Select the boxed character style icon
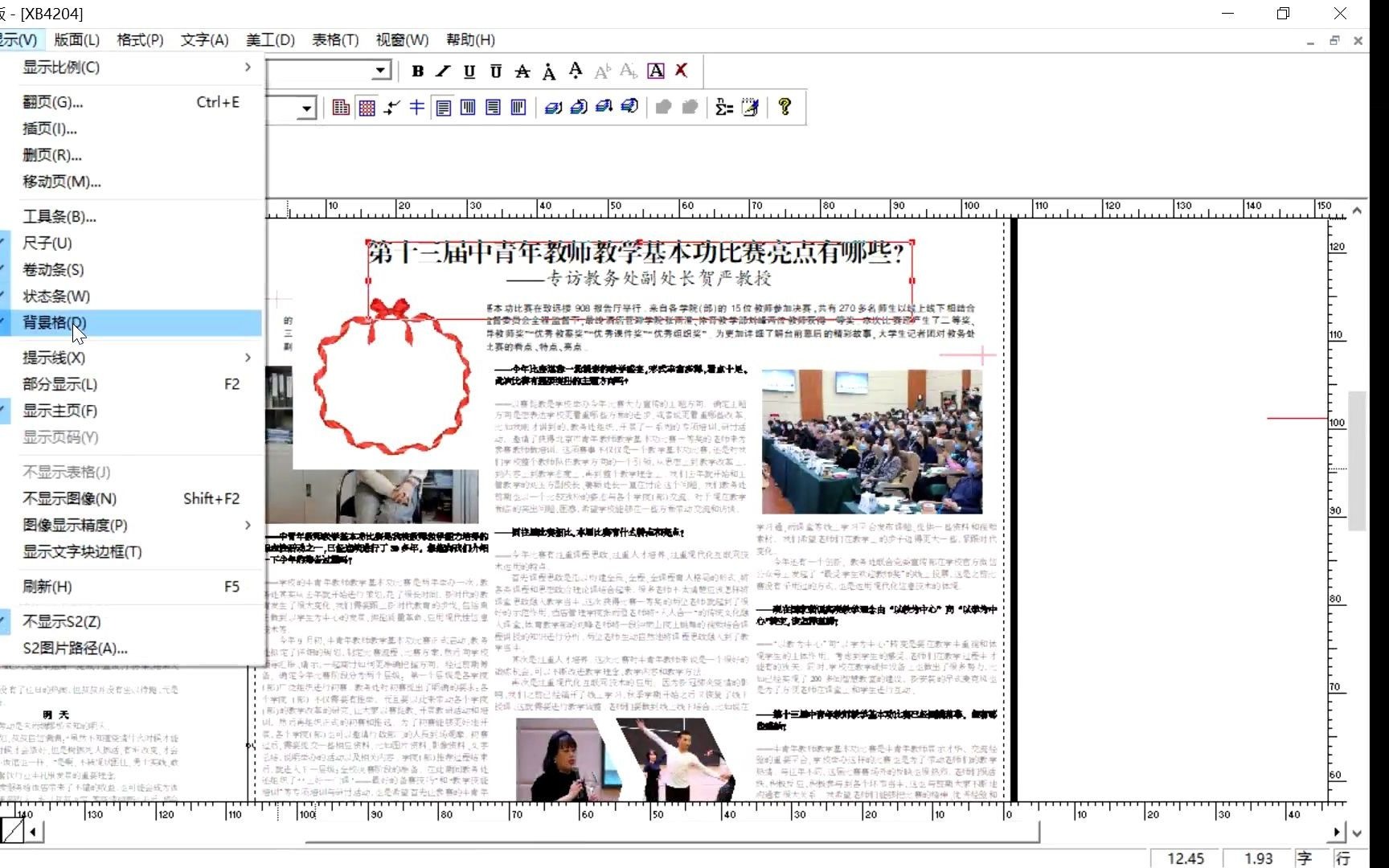 coord(655,71)
